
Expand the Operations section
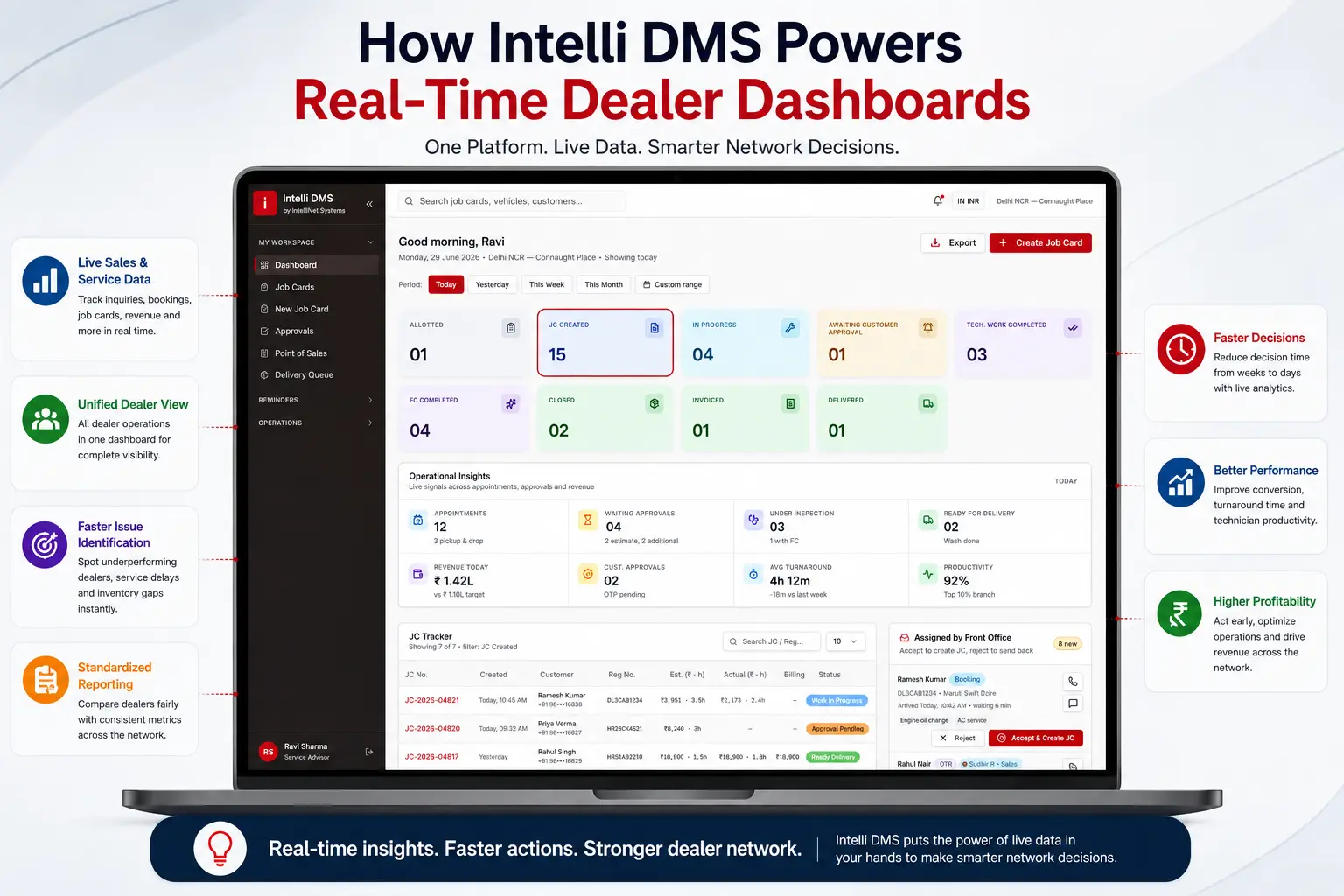point(370,423)
